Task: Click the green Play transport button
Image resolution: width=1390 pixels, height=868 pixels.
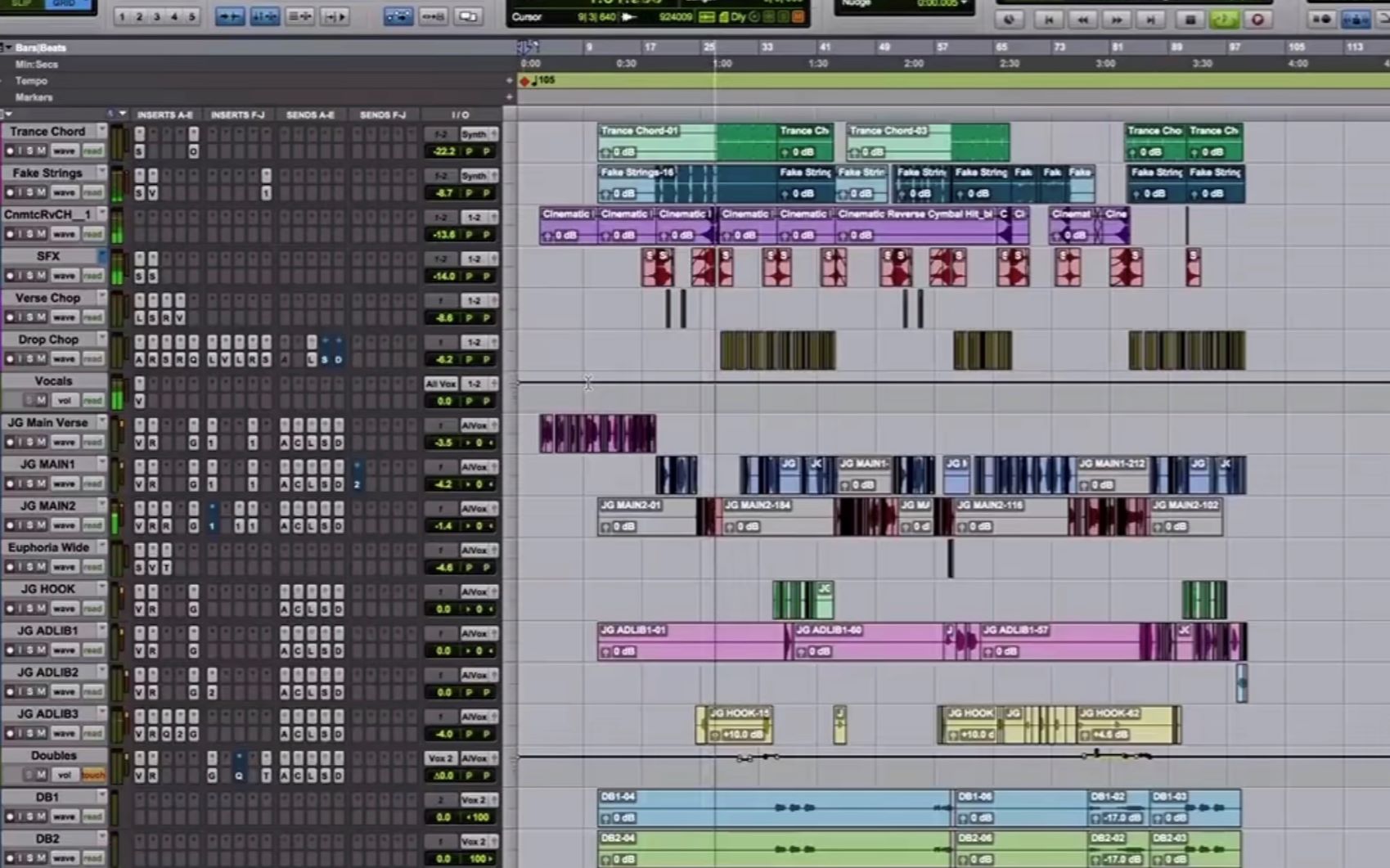Action: coord(1224,19)
